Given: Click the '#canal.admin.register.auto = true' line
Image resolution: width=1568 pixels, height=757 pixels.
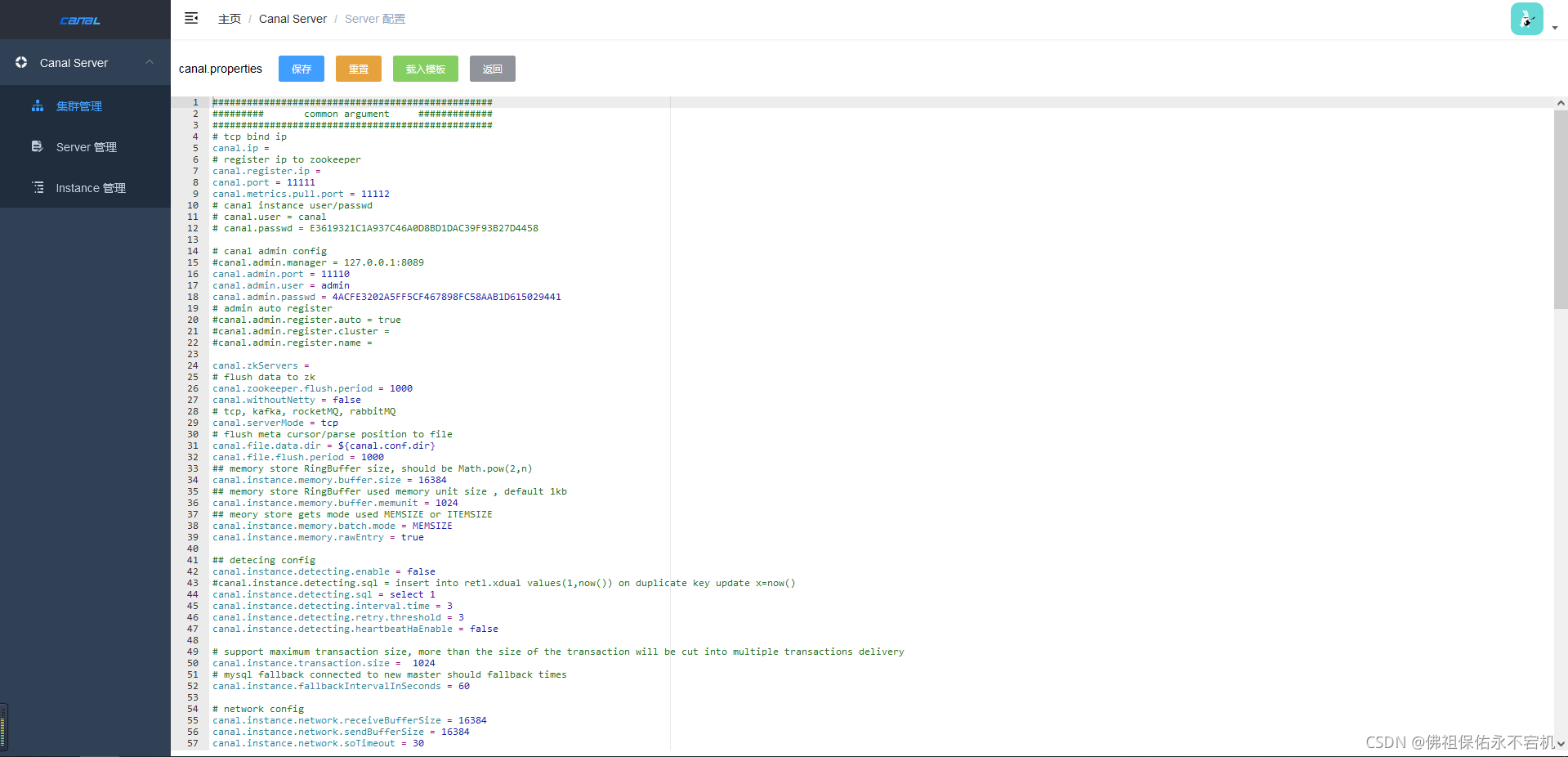Looking at the screenshot, I should pos(306,320).
